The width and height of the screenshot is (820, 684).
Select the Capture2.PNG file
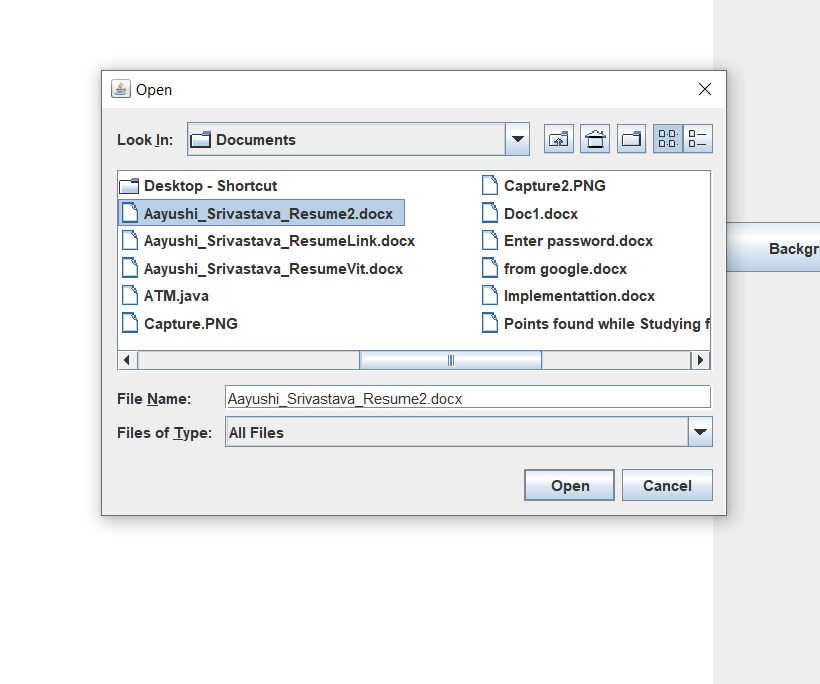pos(543,186)
